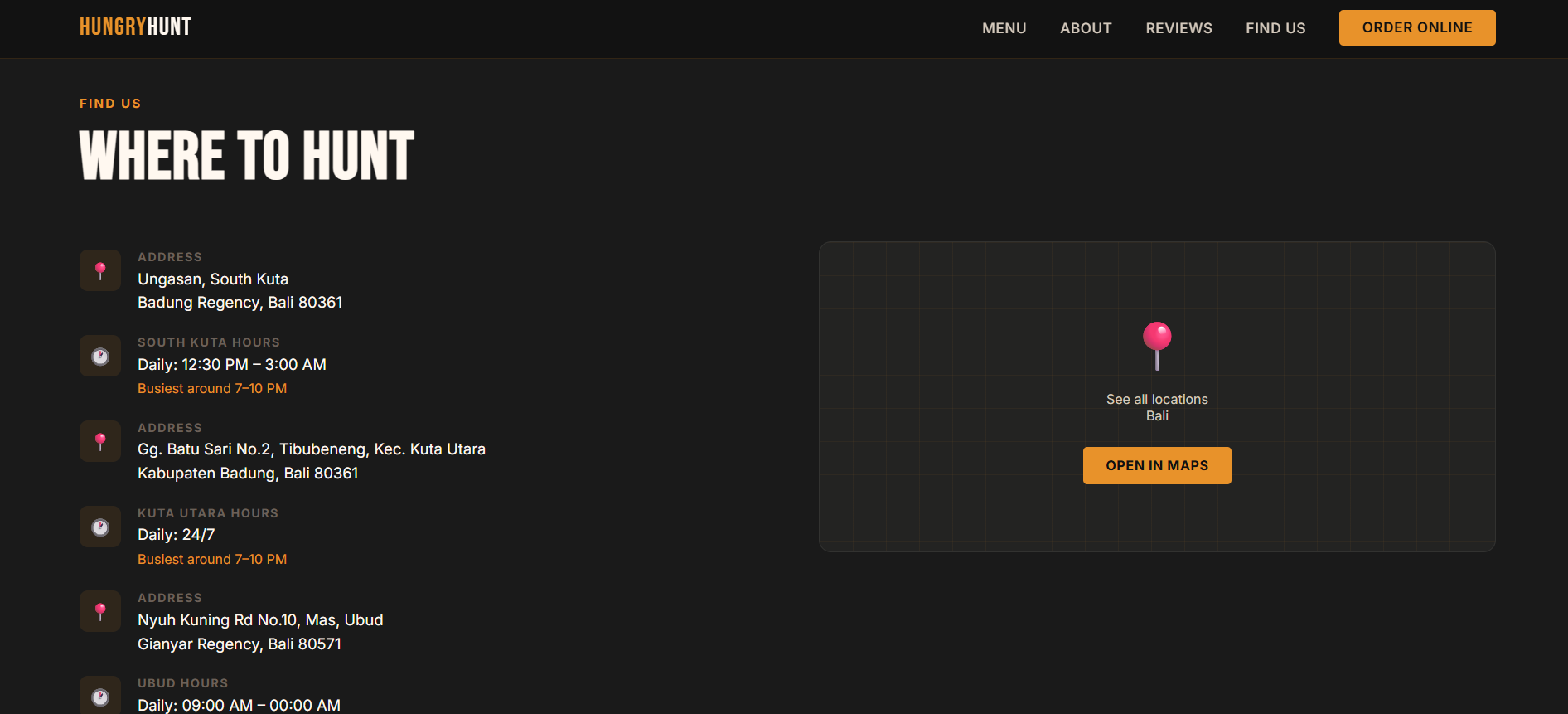Click Ubud hours 09:00 AM – 00:00 AM
The image size is (1568, 714).
click(239, 705)
